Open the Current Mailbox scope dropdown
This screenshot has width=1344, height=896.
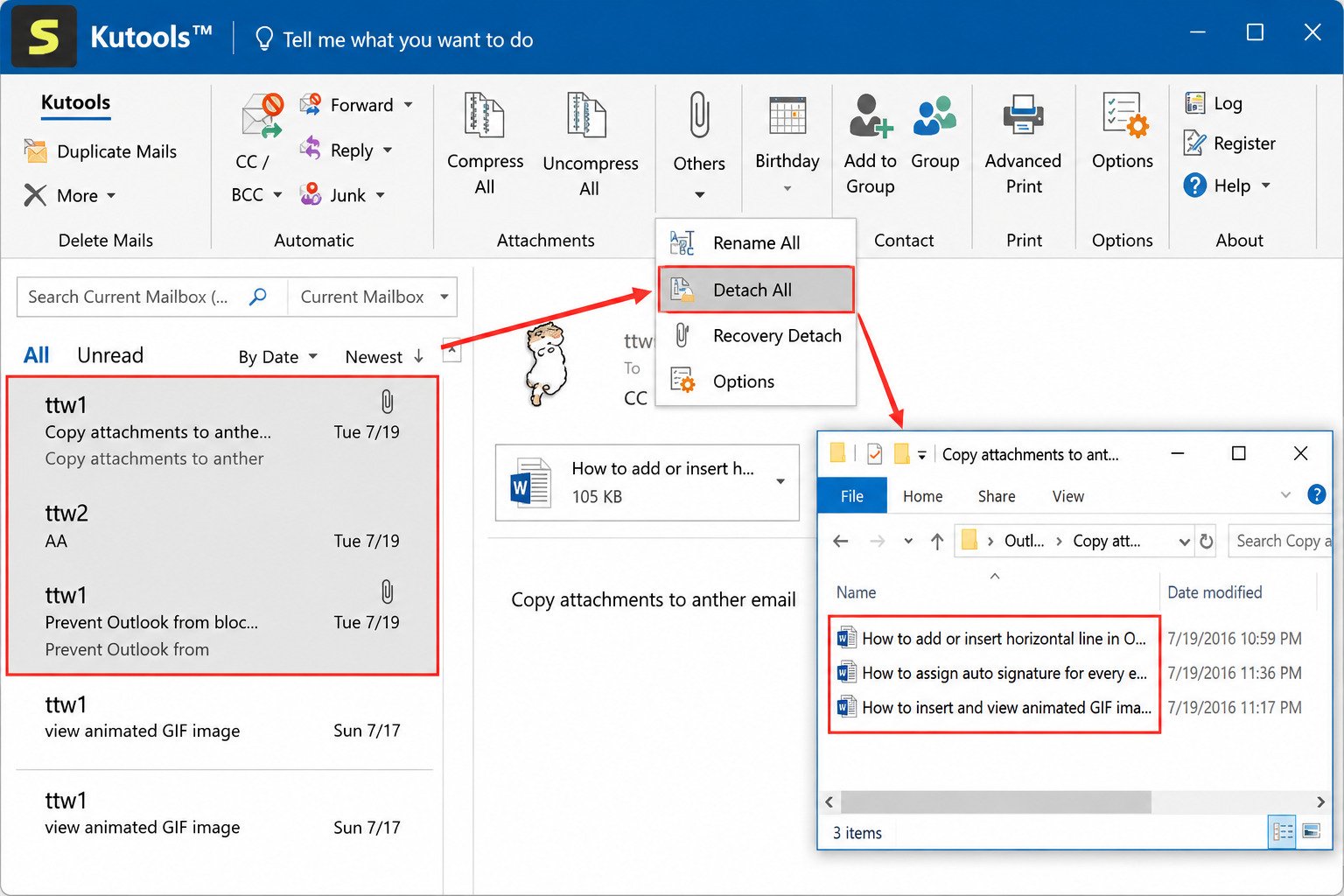click(x=373, y=297)
